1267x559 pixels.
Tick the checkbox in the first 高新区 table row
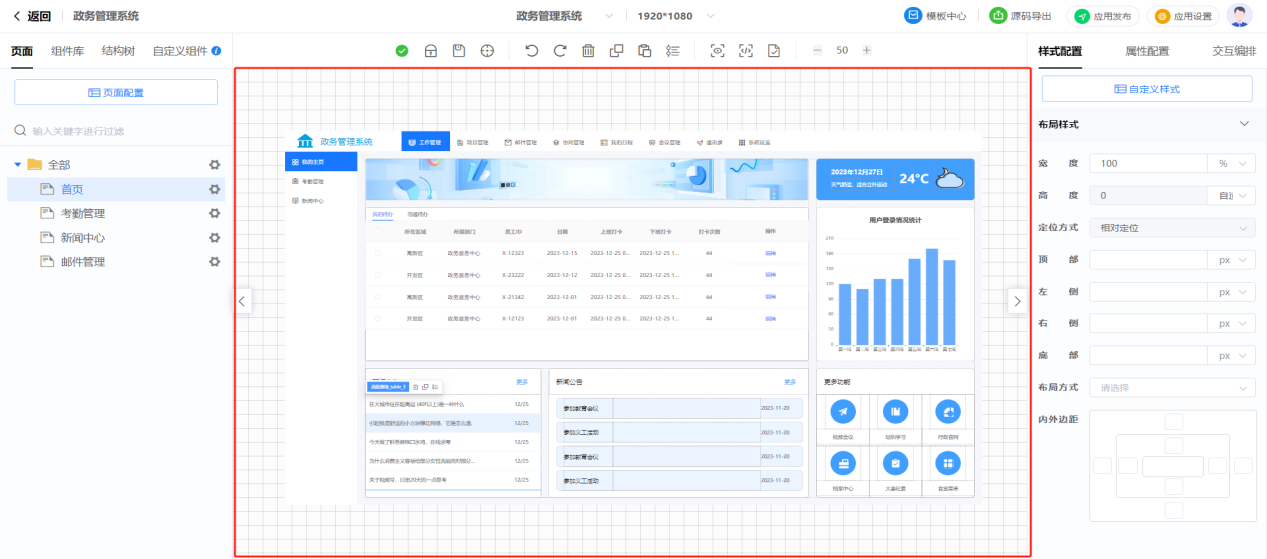pyautogui.click(x=378, y=254)
